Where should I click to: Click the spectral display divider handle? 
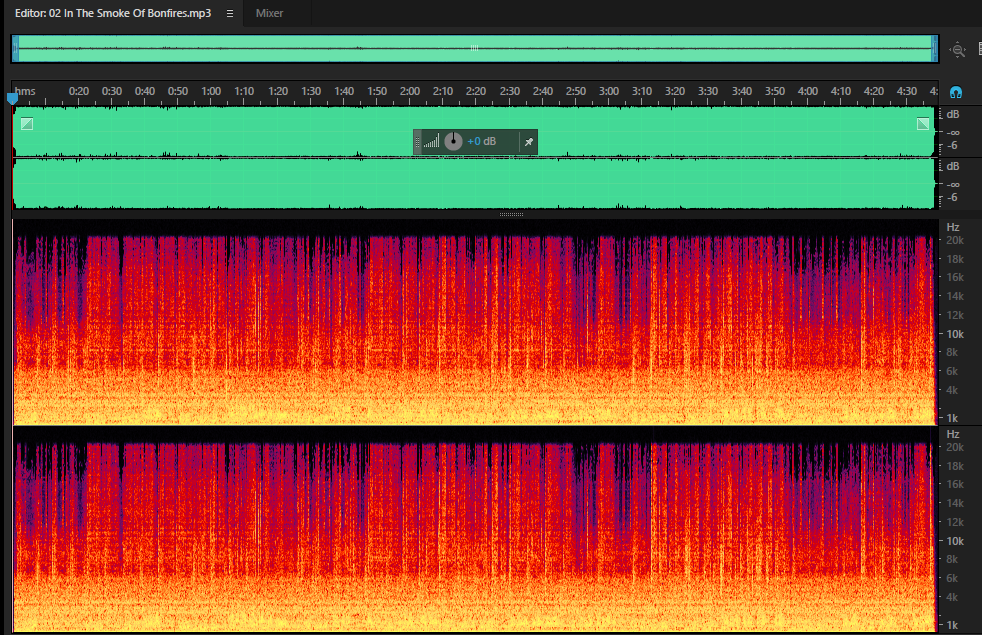tap(511, 214)
